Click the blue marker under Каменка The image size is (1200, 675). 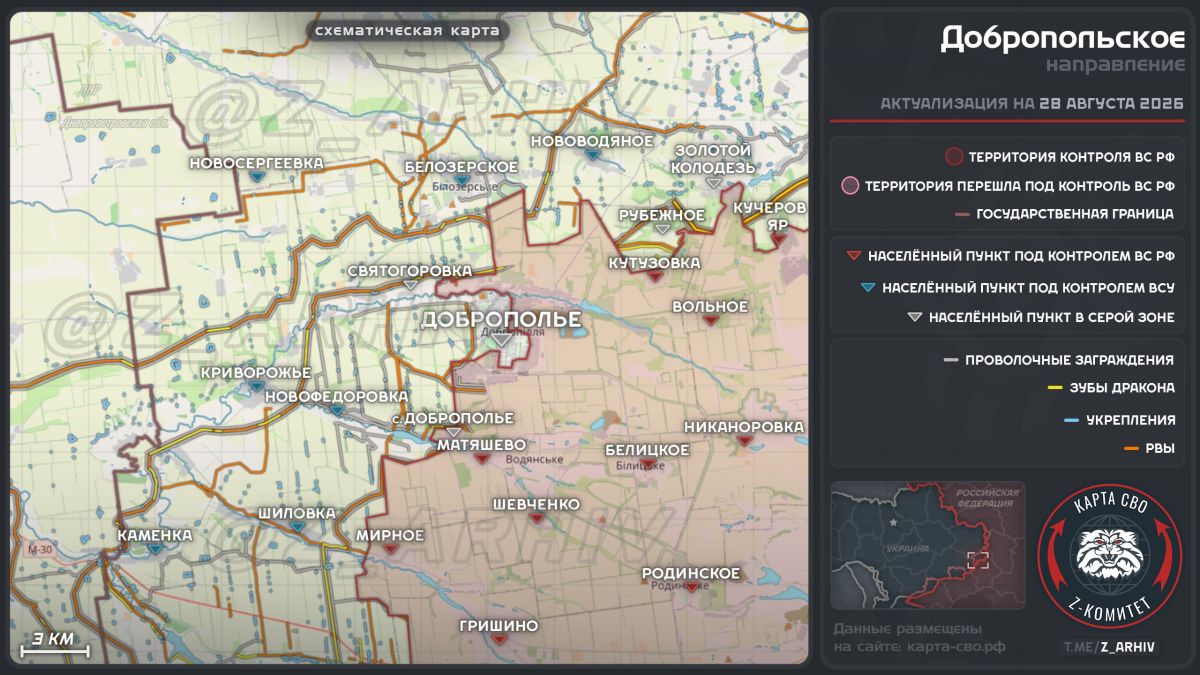point(155,549)
